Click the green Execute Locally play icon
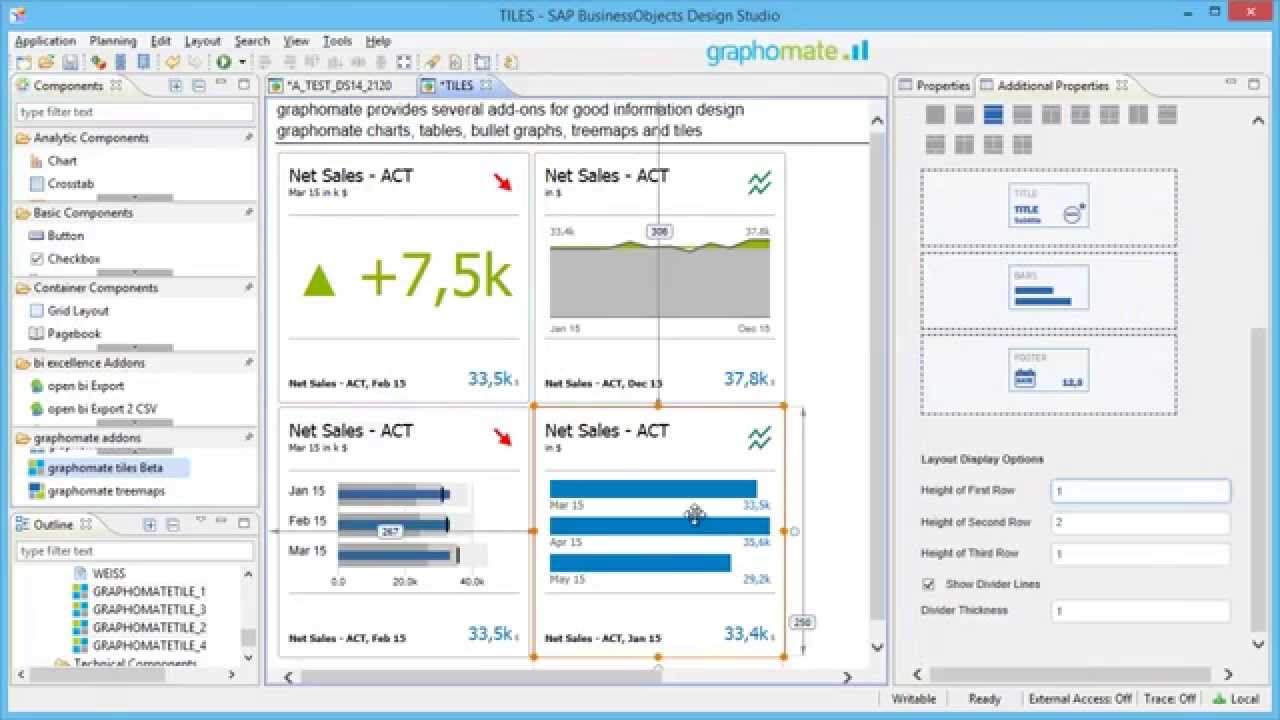Viewport: 1280px width, 720px height. [224, 62]
